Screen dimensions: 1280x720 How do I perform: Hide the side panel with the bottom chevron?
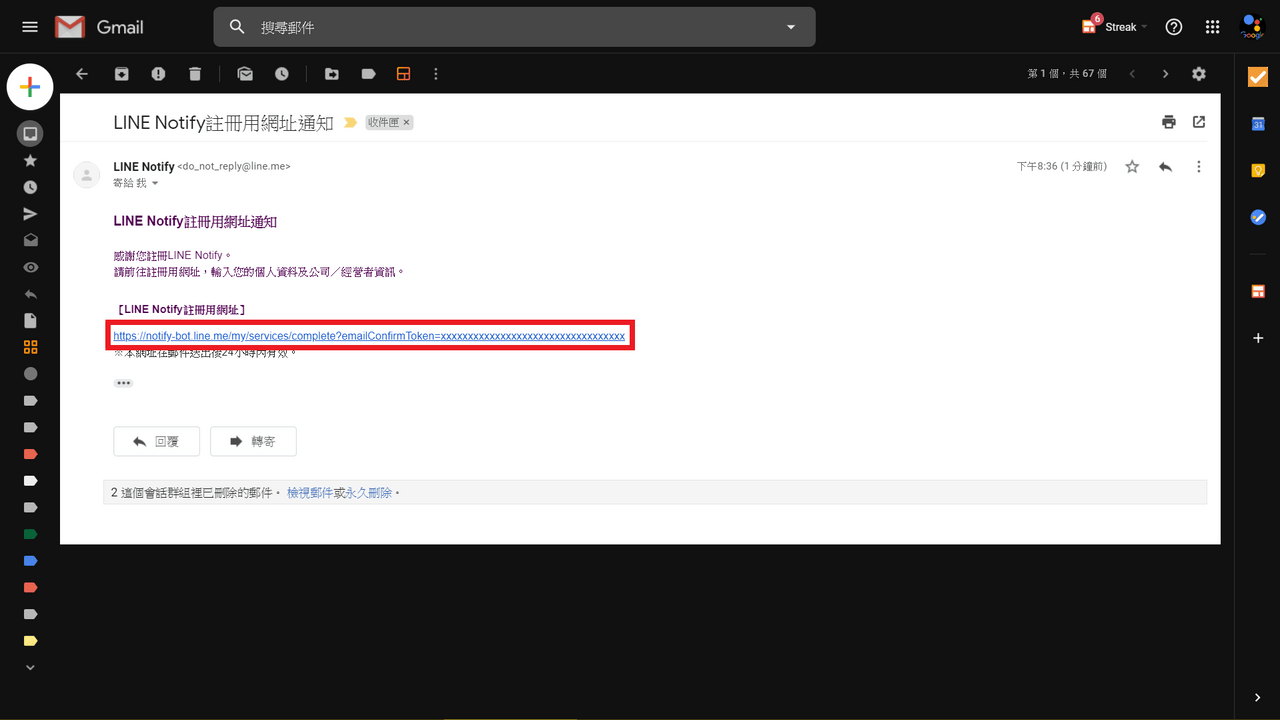tap(1258, 697)
